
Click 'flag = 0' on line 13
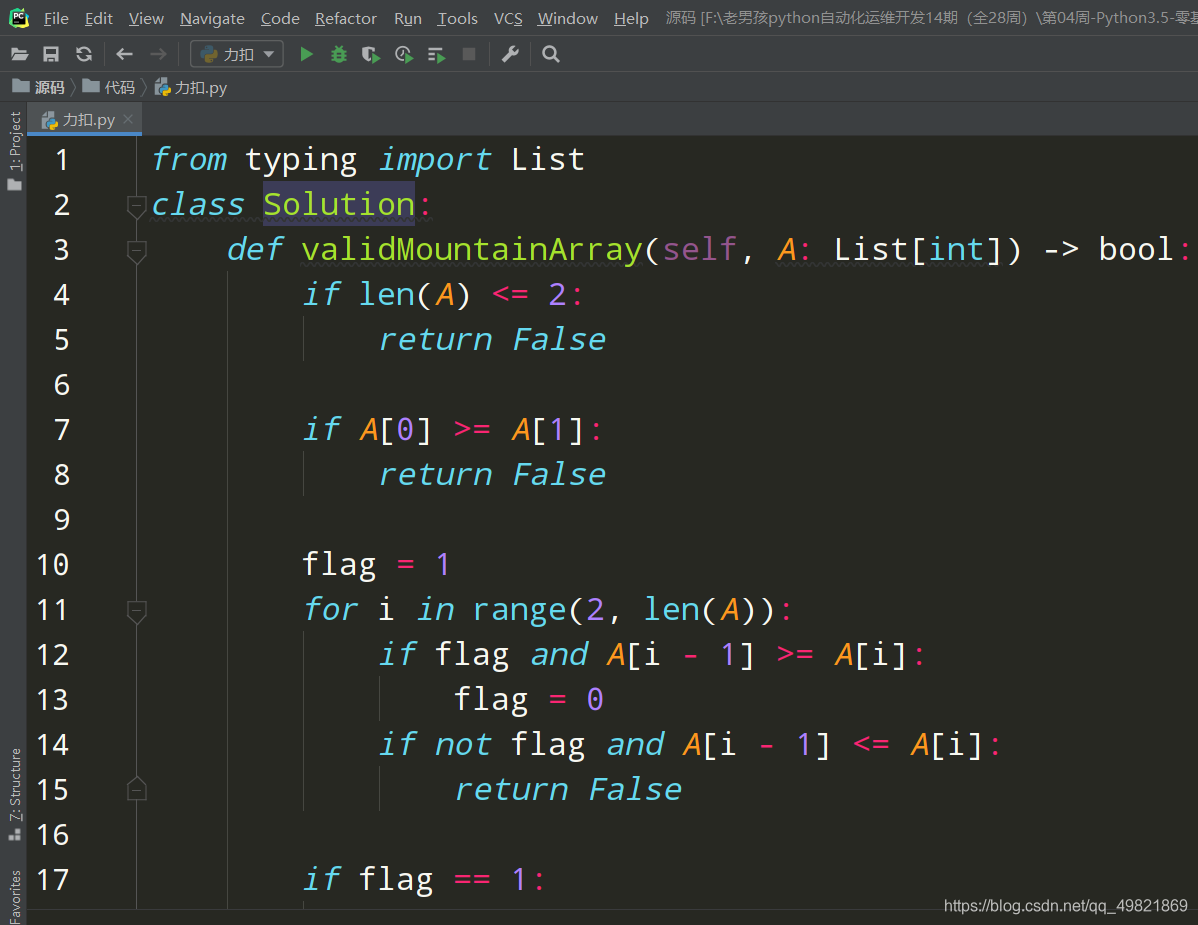529,700
